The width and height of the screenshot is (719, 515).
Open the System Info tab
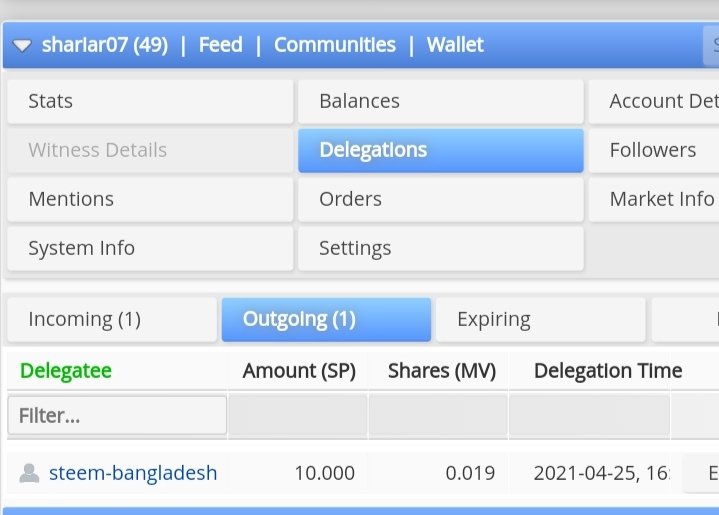(150, 248)
